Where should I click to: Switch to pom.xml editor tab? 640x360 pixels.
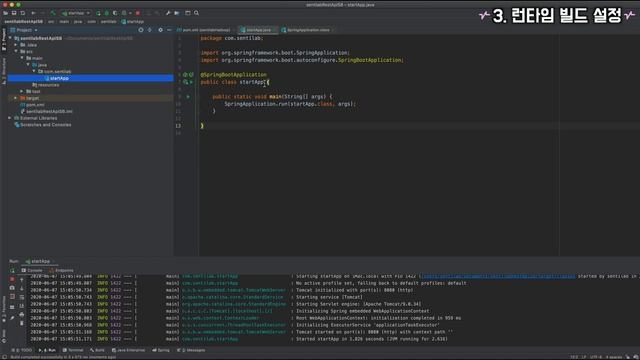click(x=204, y=30)
